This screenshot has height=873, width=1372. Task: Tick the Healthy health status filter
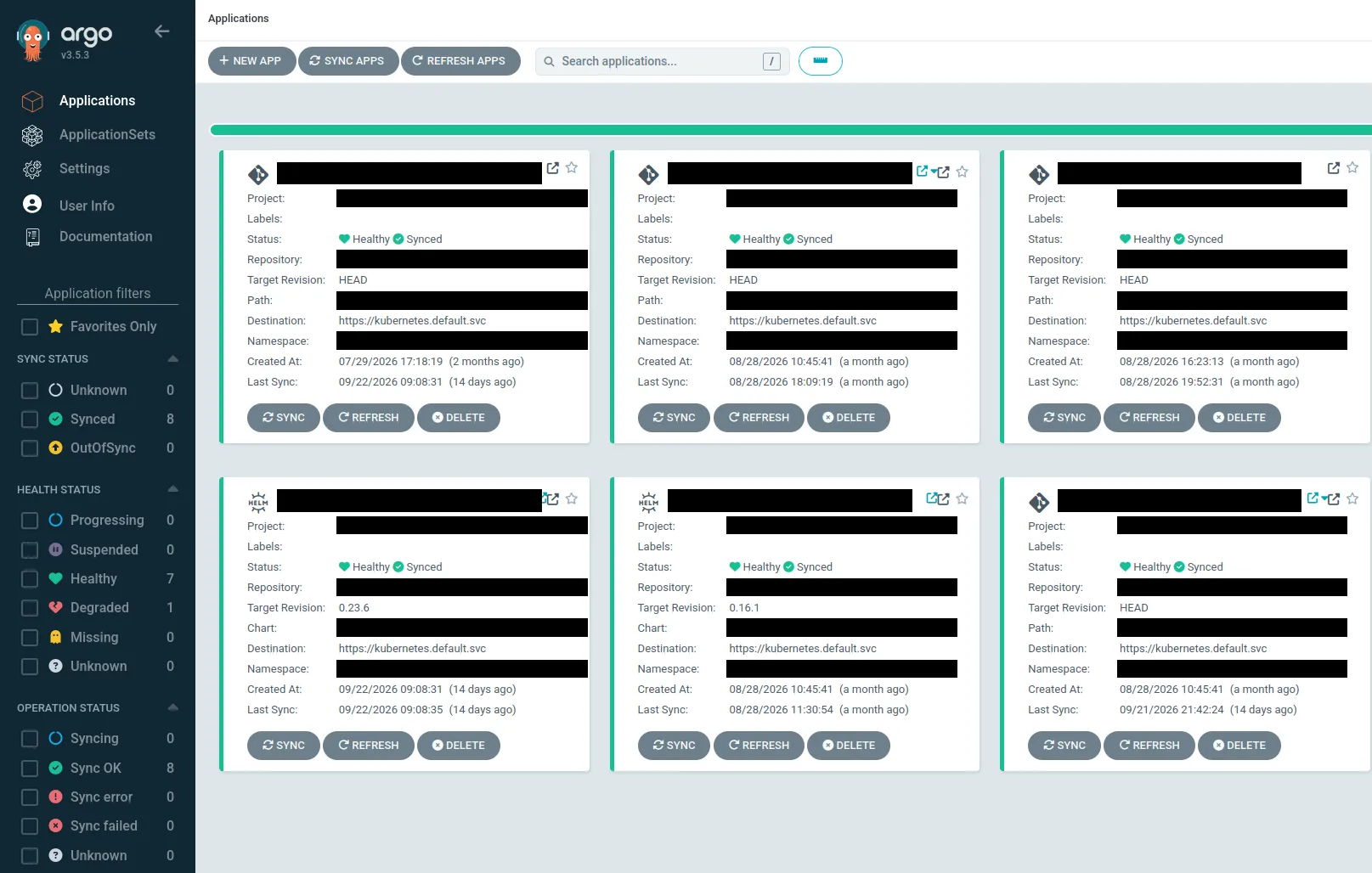pyautogui.click(x=30, y=579)
